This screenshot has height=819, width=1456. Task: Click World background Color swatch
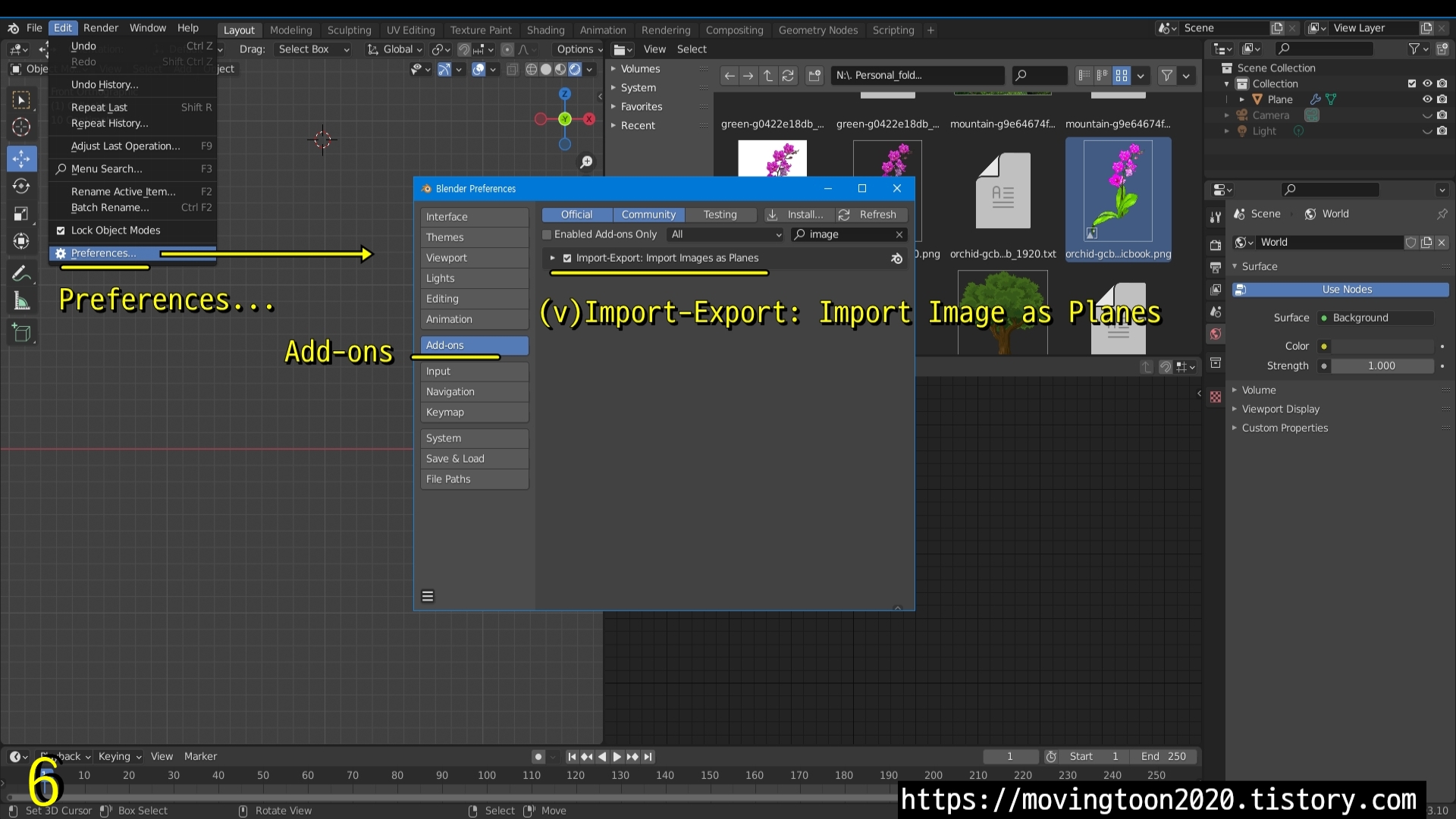pyautogui.click(x=1382, y=347)
